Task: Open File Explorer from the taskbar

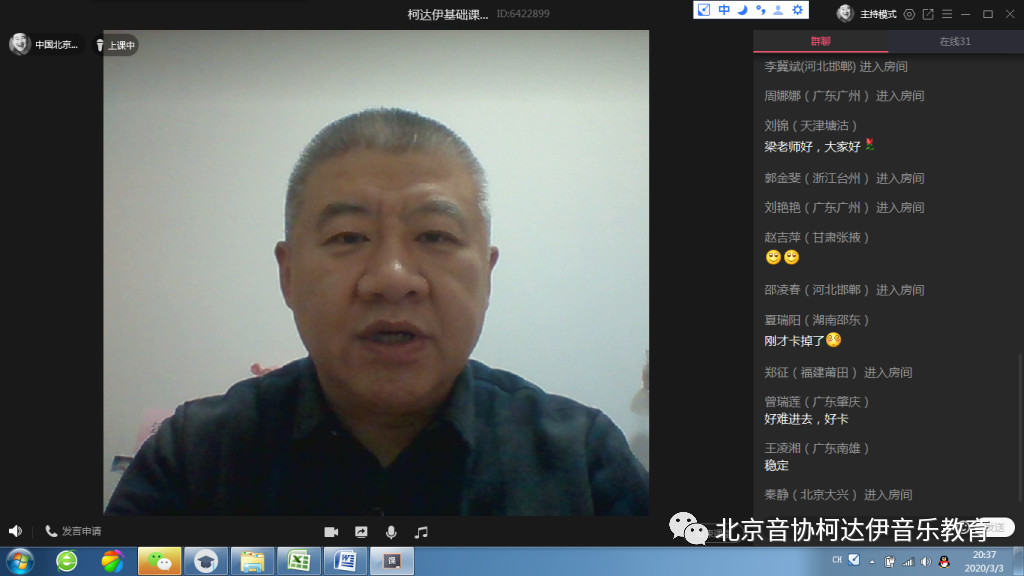Action: [x=252, y=562]
